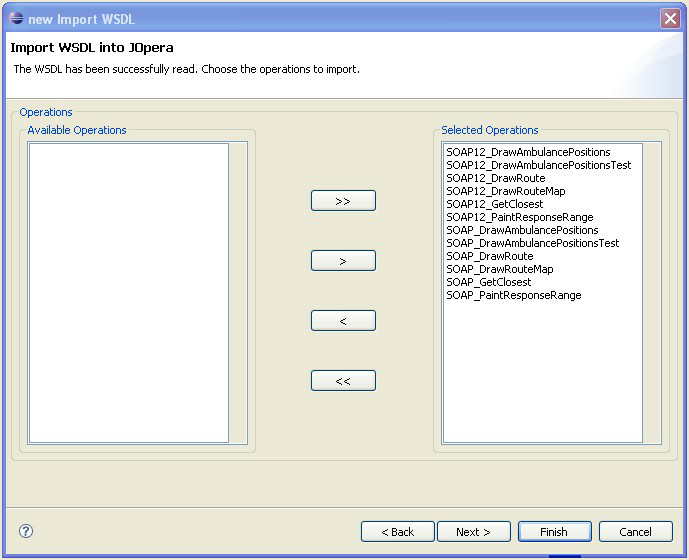Click the Eclipse icon in title bar

(16, 18)
